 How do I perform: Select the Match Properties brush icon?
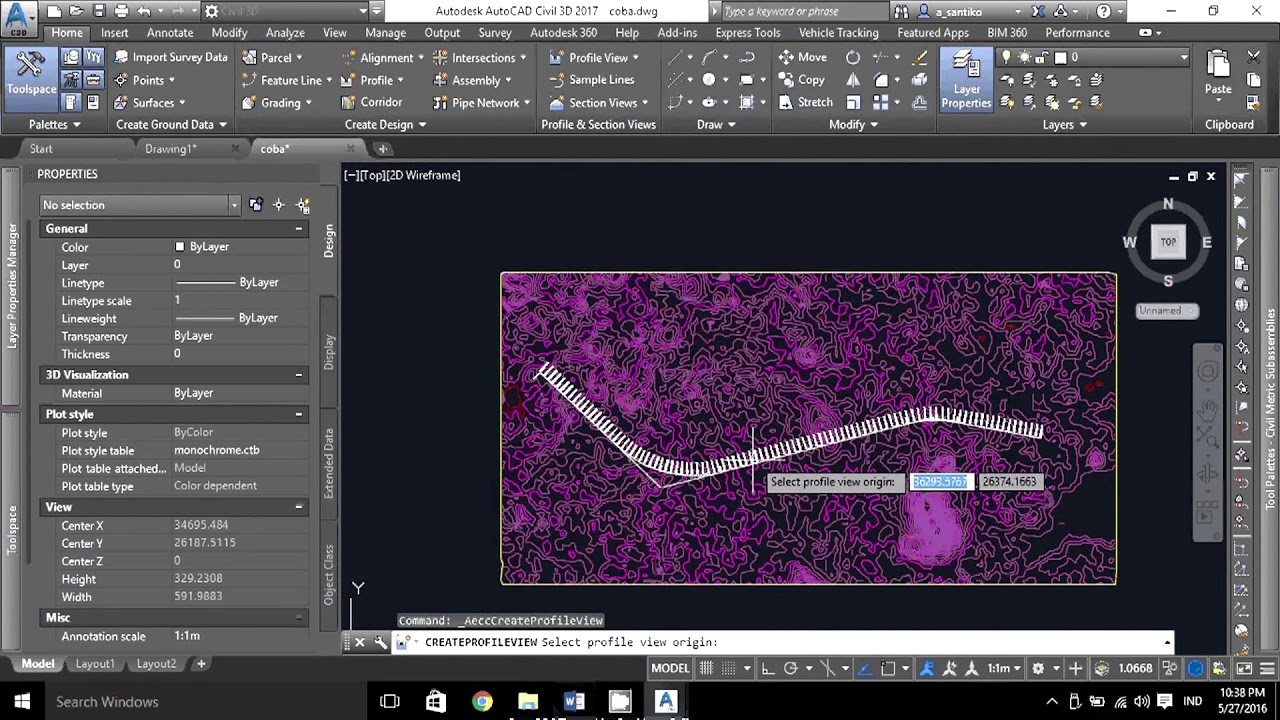(x=1254, y=102)
